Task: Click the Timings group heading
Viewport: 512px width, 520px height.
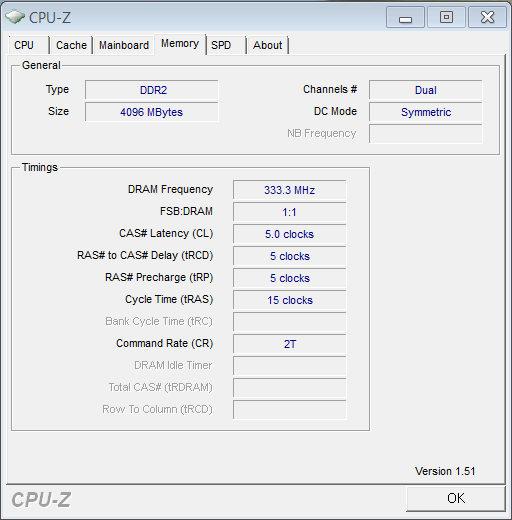Action: [40, 167]
